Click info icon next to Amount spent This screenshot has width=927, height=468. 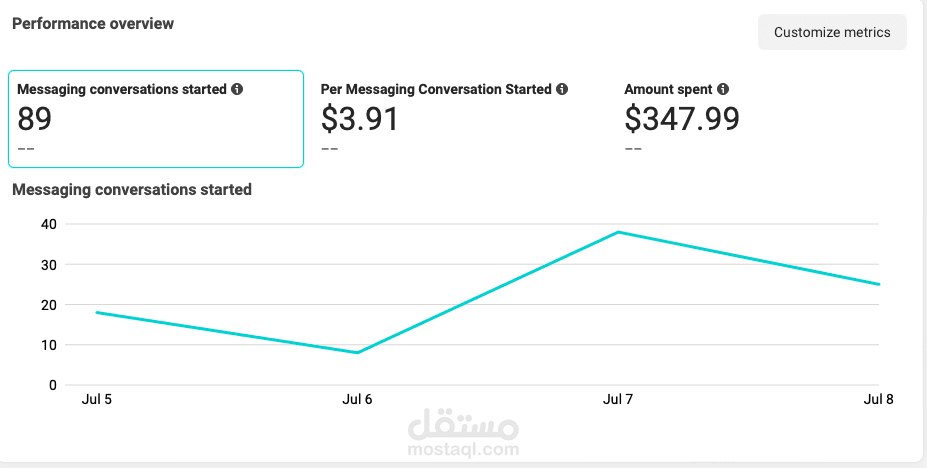click(723, 89)
